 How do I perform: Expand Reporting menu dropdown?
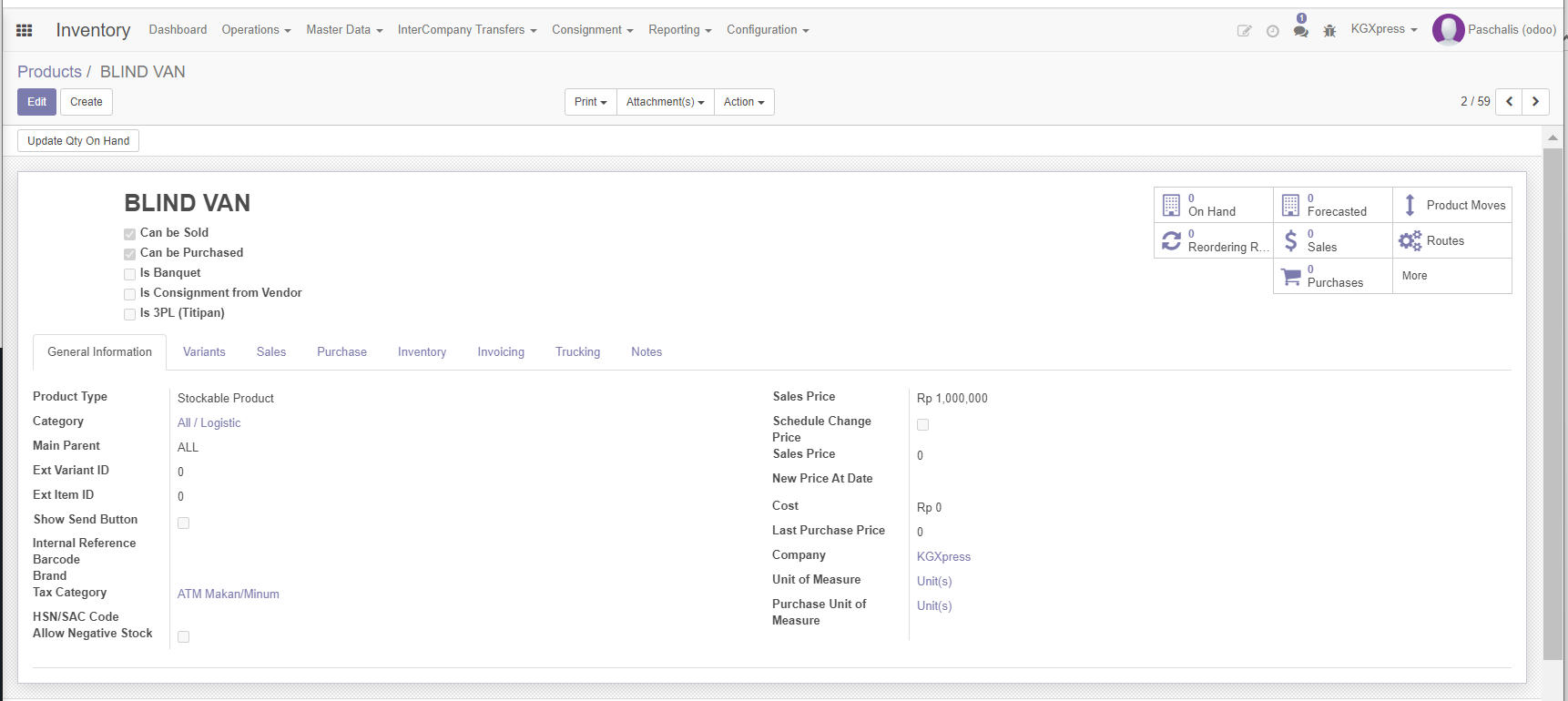(x=679, y=30)
